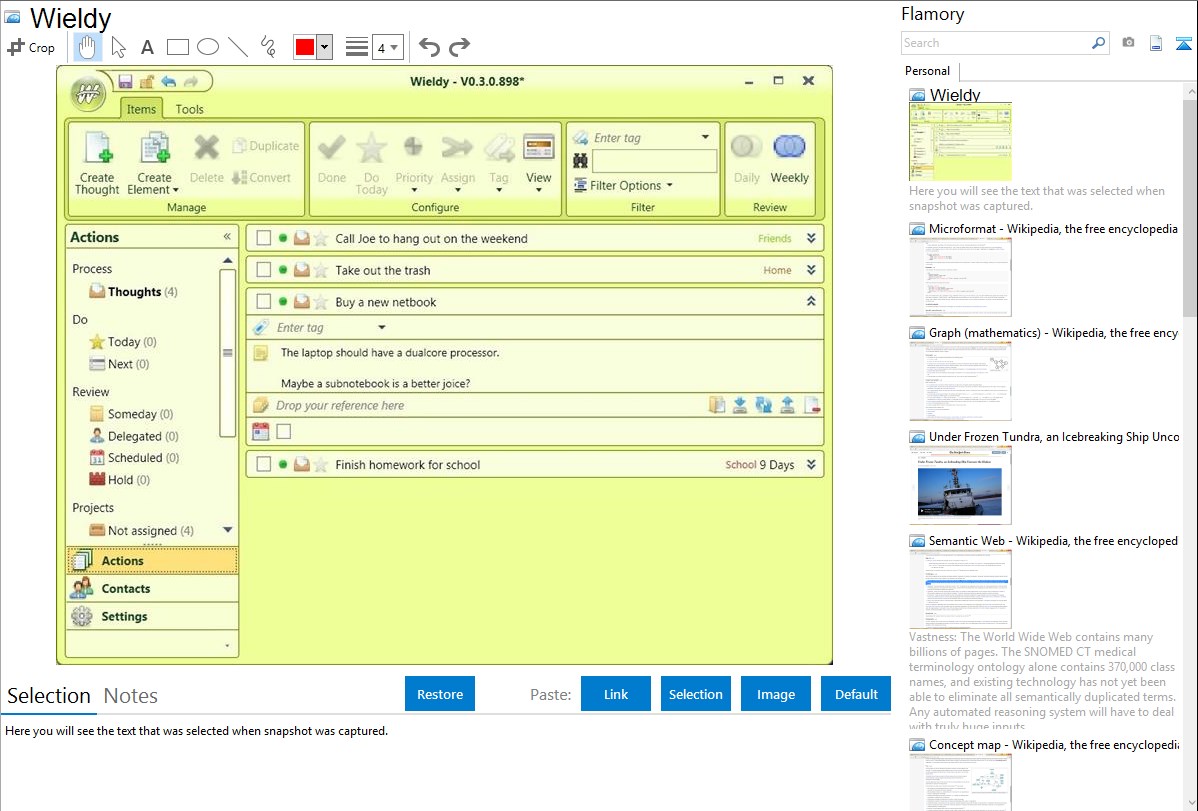Click the note icon beside laptop text
1198x811 pixels.
click(x=261, y=353)
